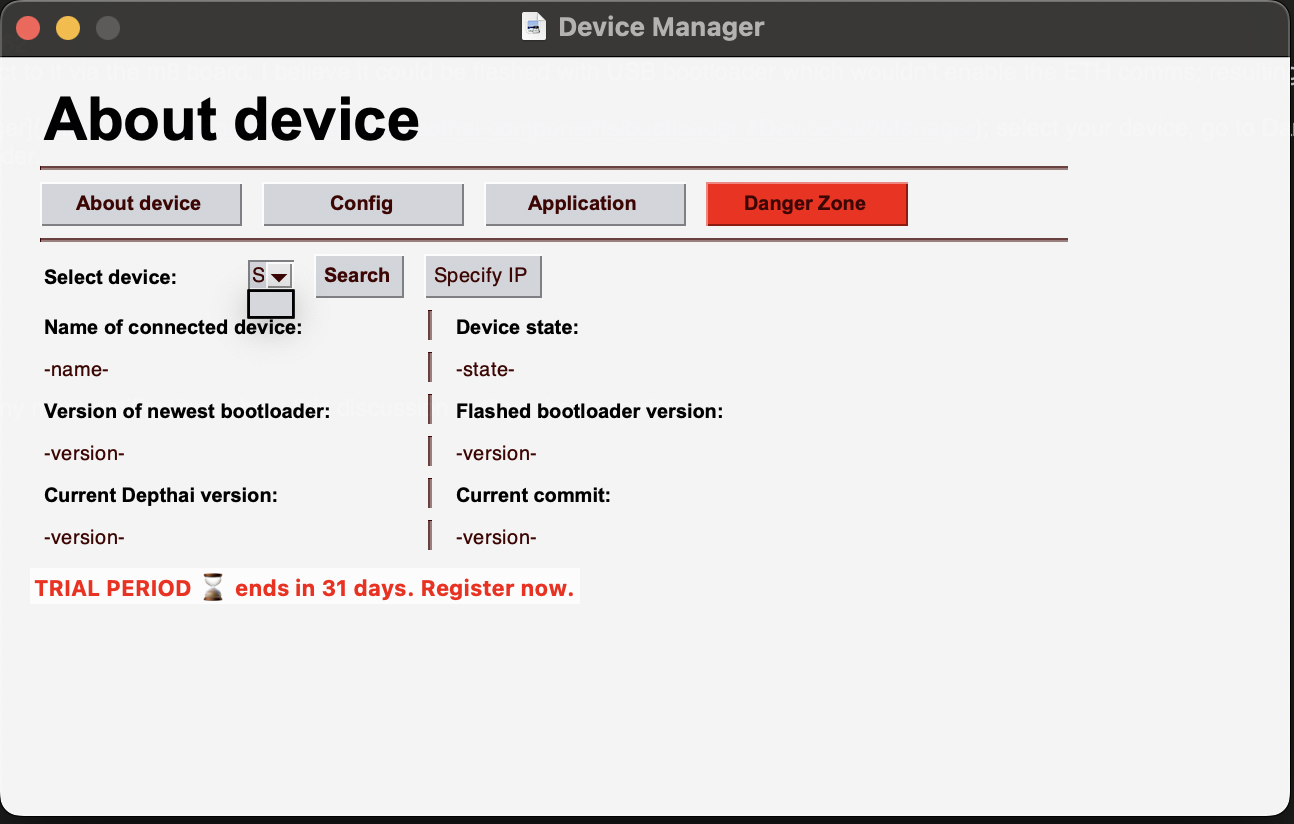The image size is (1294, 824).
Task: Click the hourglass icon in the trial banner
Action: 213,588
